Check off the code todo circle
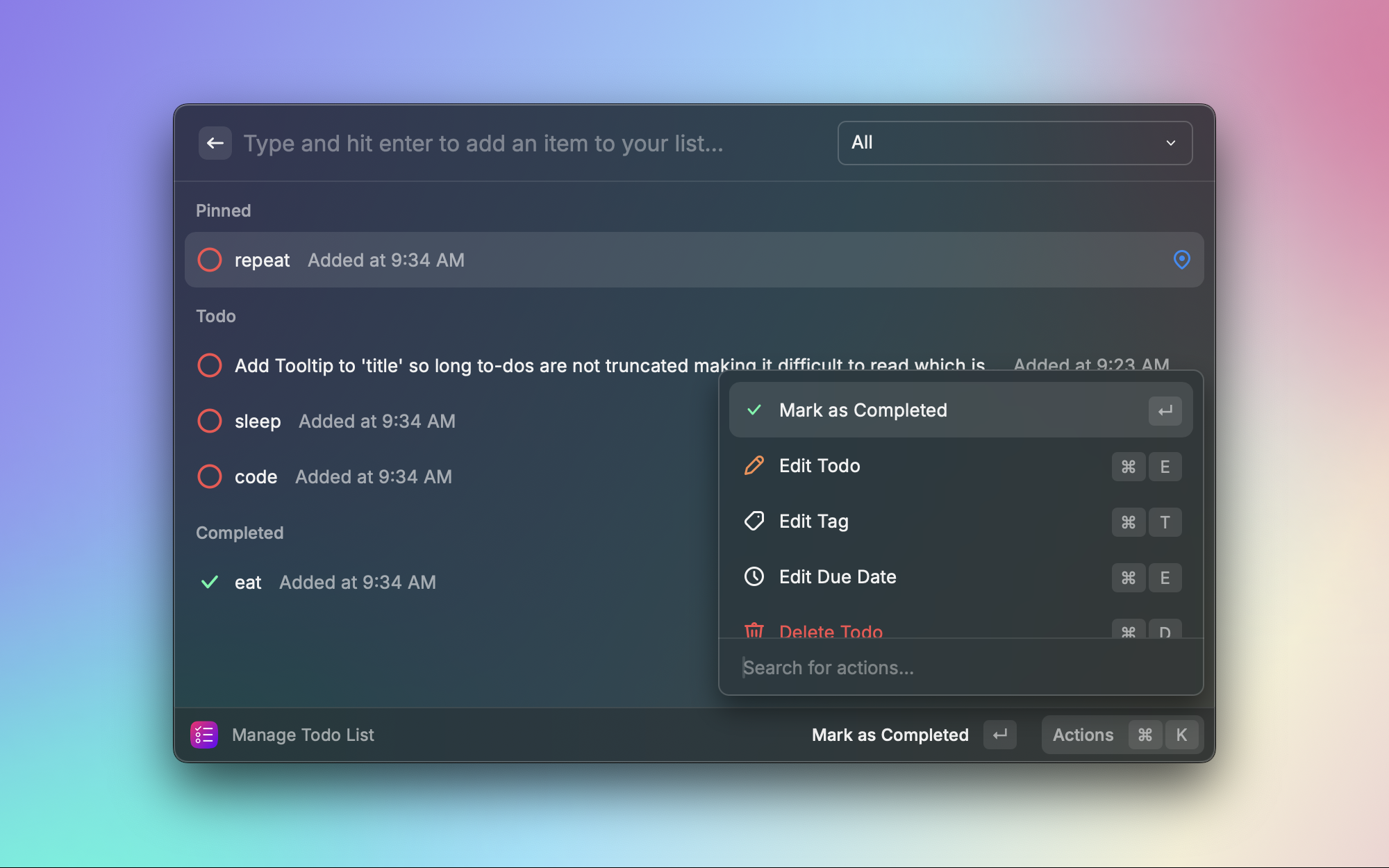This screenshot has height=868, width=1389. 210,476
